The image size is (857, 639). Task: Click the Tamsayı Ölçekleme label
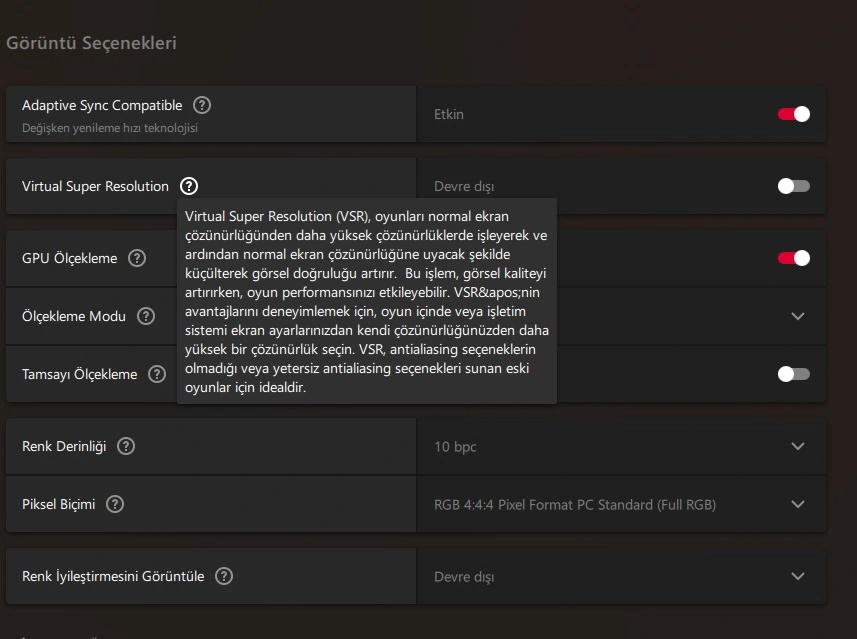click(x=79, y=374)
